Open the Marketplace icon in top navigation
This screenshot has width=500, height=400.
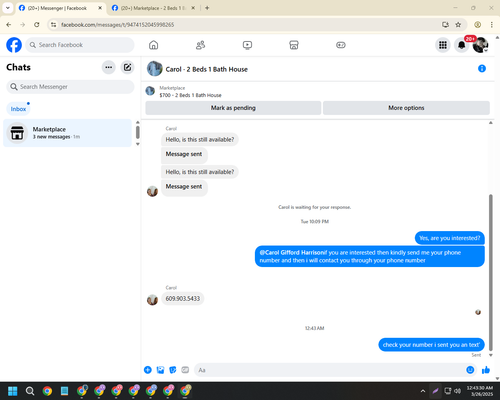coord(294,45)
